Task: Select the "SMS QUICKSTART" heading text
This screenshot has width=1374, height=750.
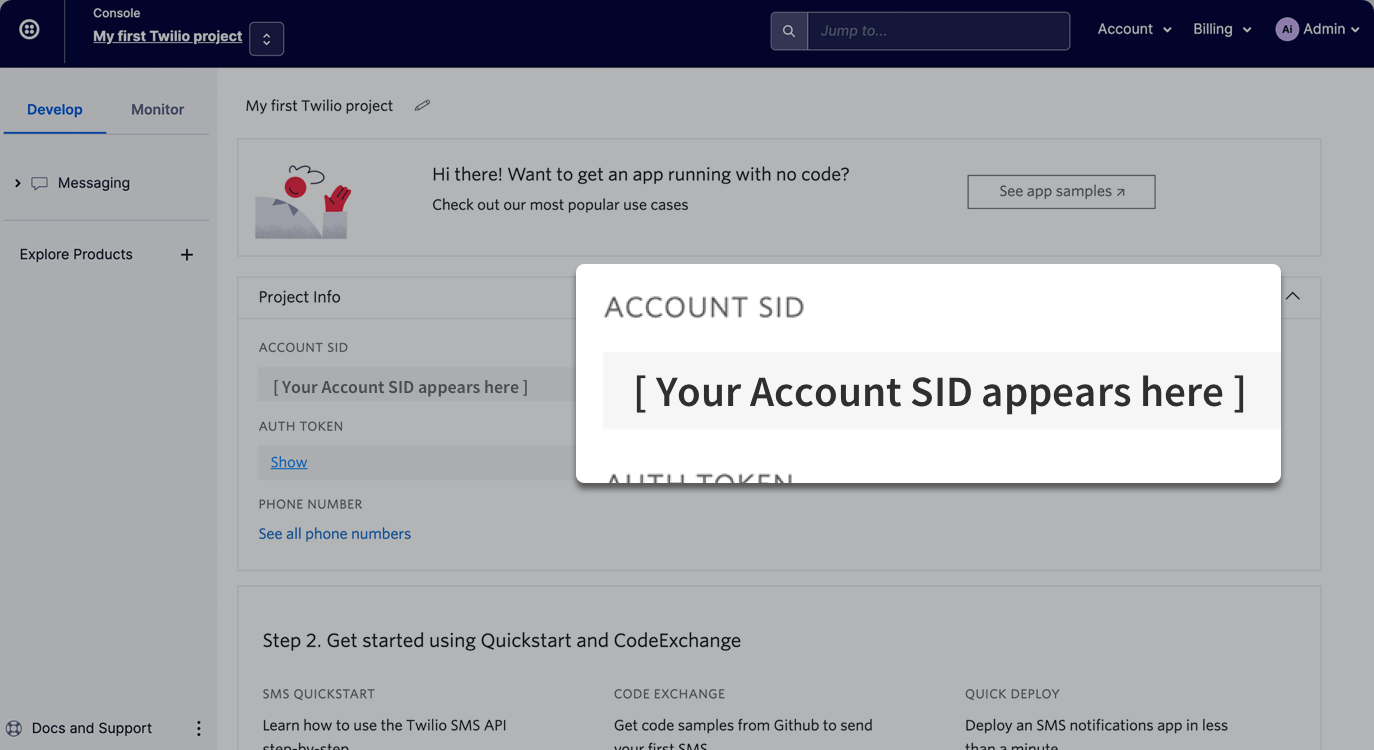Action: point(319,694)
